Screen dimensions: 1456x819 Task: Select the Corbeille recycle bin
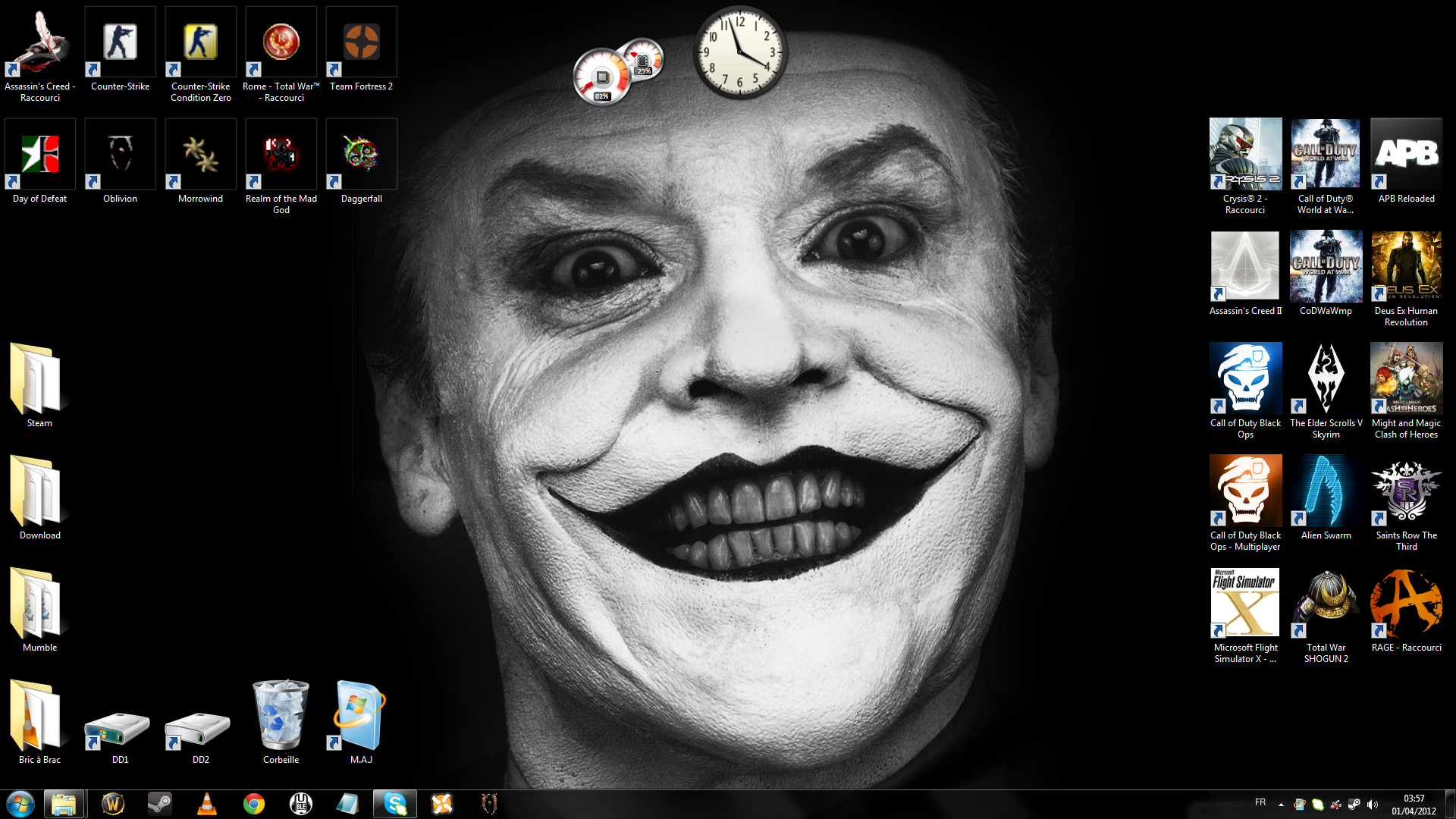coord(281,722)
